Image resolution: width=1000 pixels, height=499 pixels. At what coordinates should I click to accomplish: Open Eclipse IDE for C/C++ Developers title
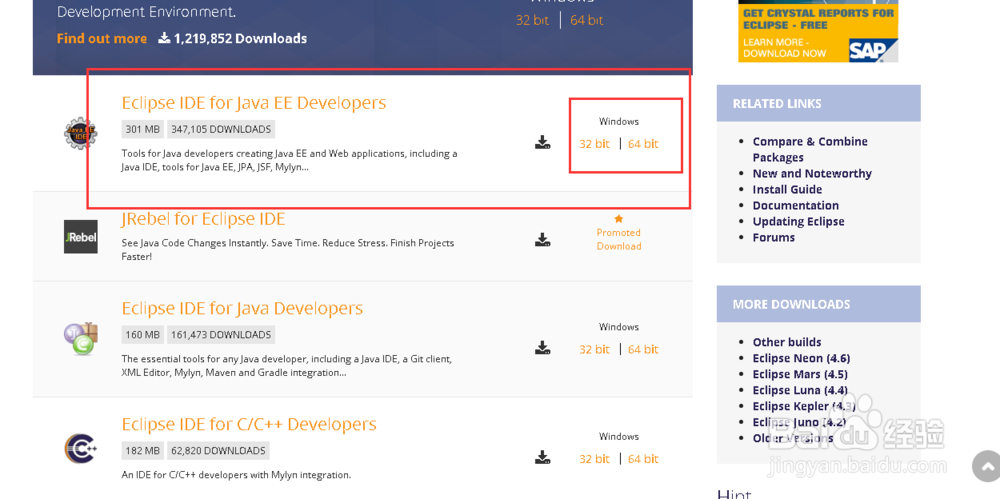tap(249, 424)
